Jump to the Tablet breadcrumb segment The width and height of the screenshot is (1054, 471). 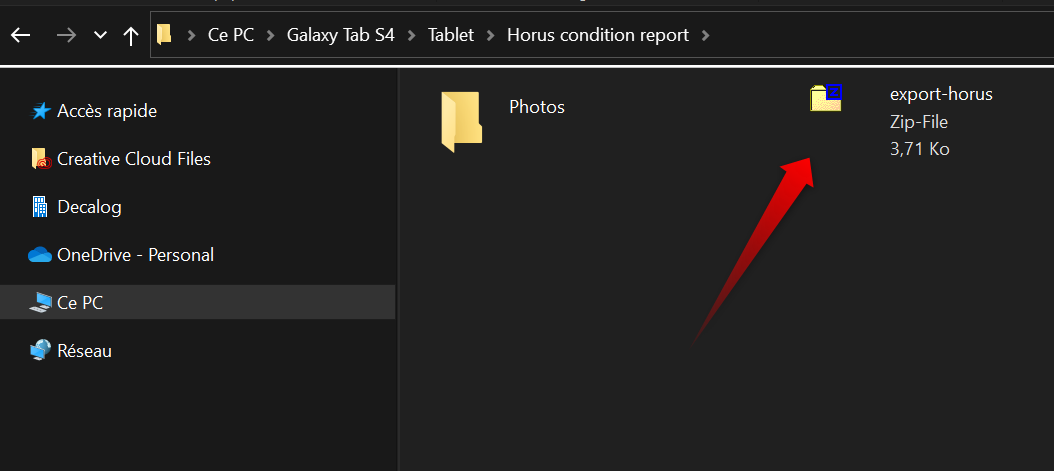click(451, 35)
